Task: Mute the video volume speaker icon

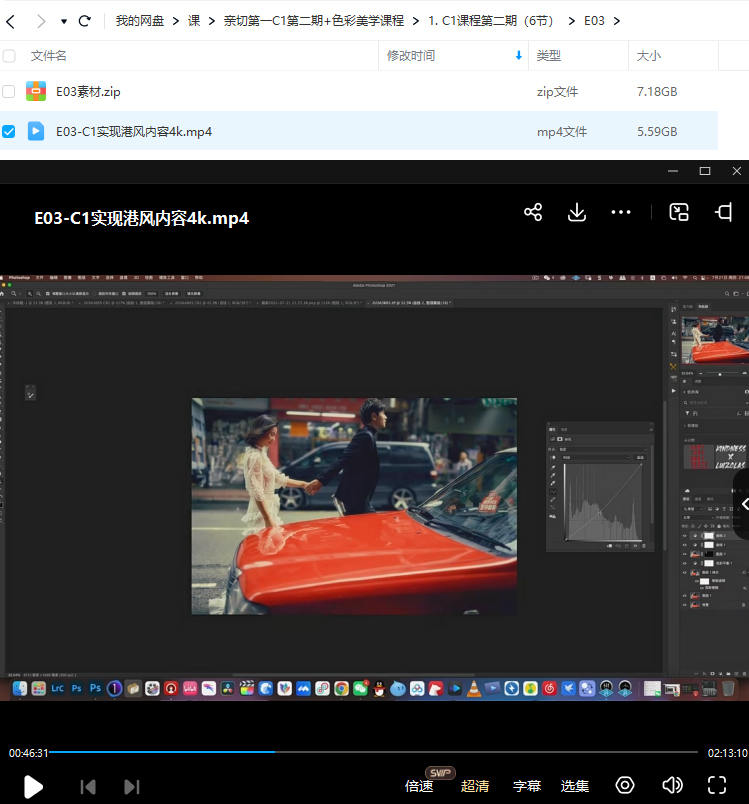Action: (x=672, y=785)
